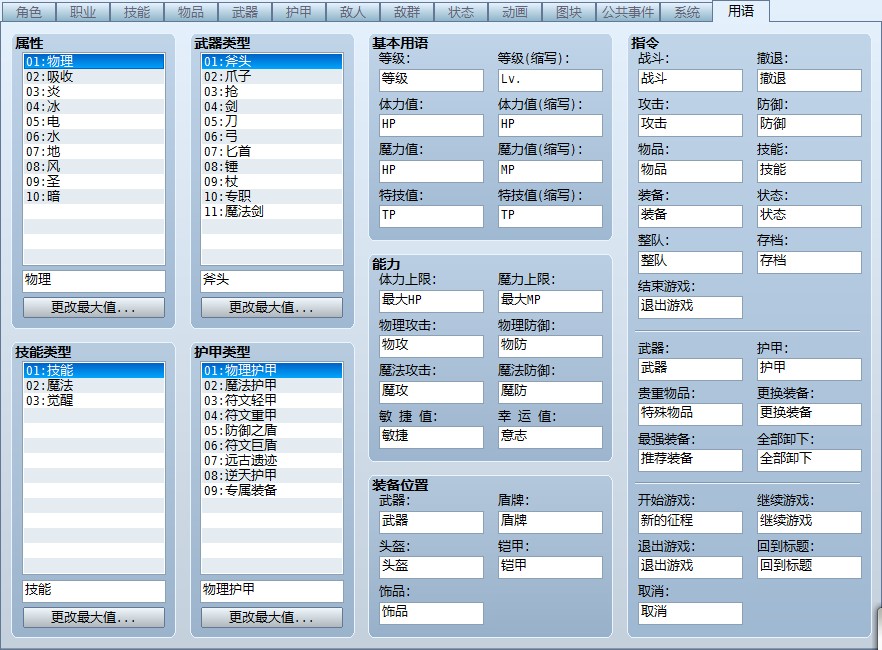The image size is (882, 650).
Task: Click the 贵重物品 field containing 特殊物品
Action: point(690,414)
